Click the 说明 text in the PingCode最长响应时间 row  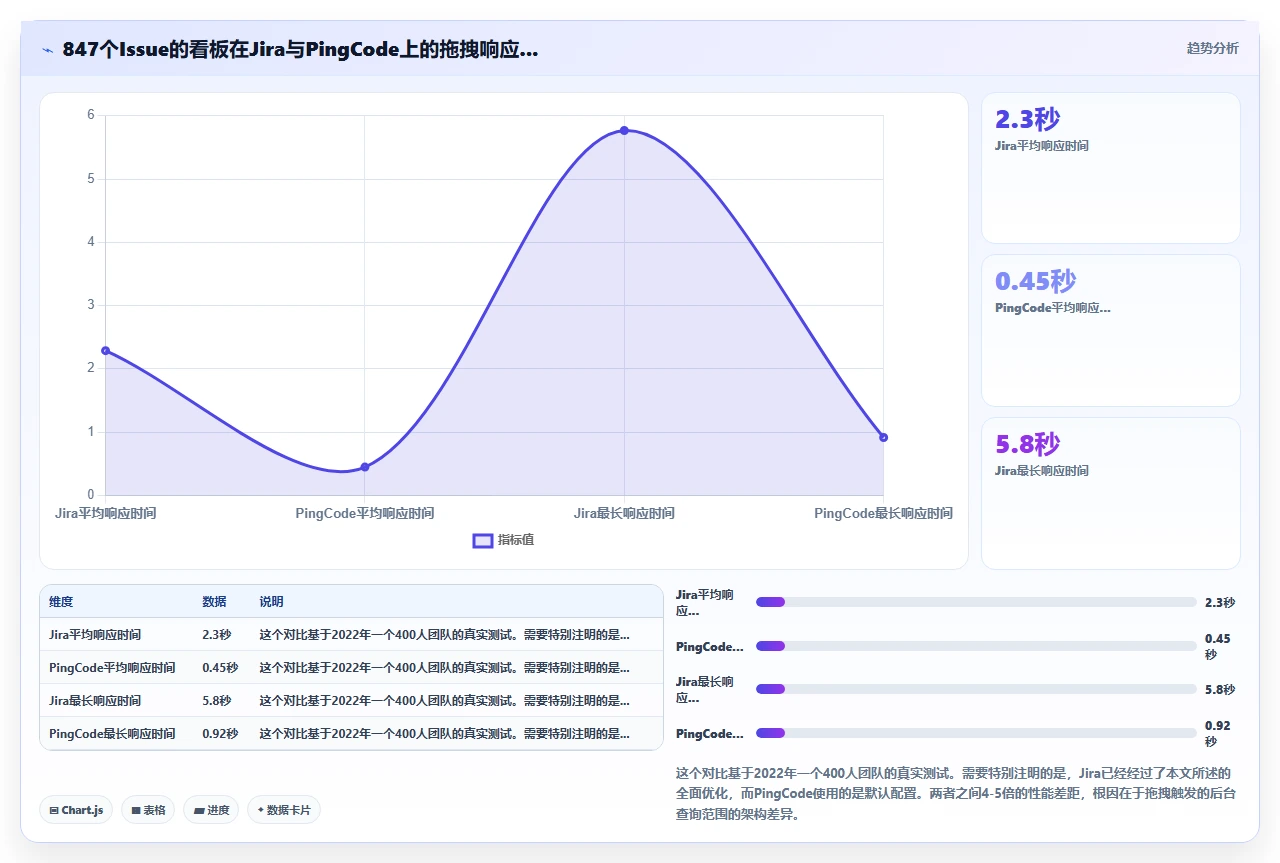tap(445, 733)
